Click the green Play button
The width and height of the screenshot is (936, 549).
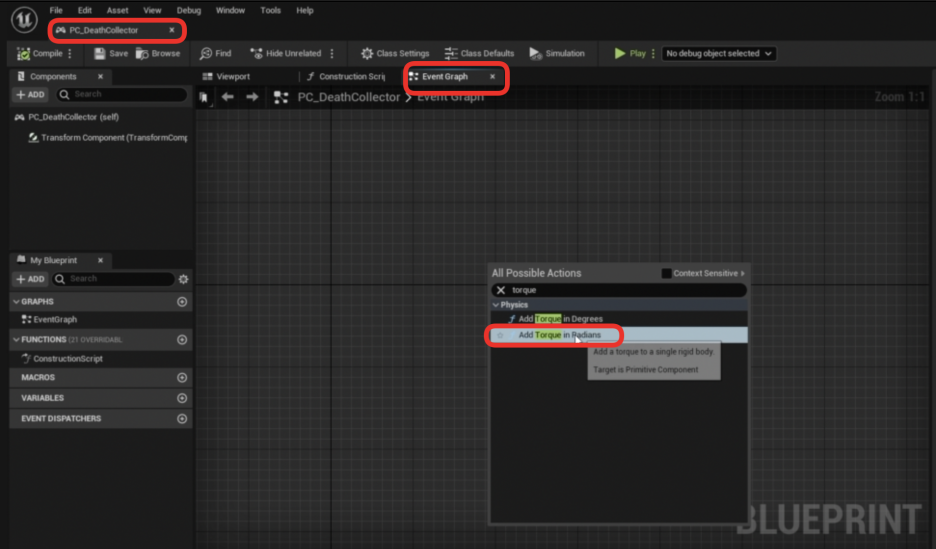tap(630, 54)
